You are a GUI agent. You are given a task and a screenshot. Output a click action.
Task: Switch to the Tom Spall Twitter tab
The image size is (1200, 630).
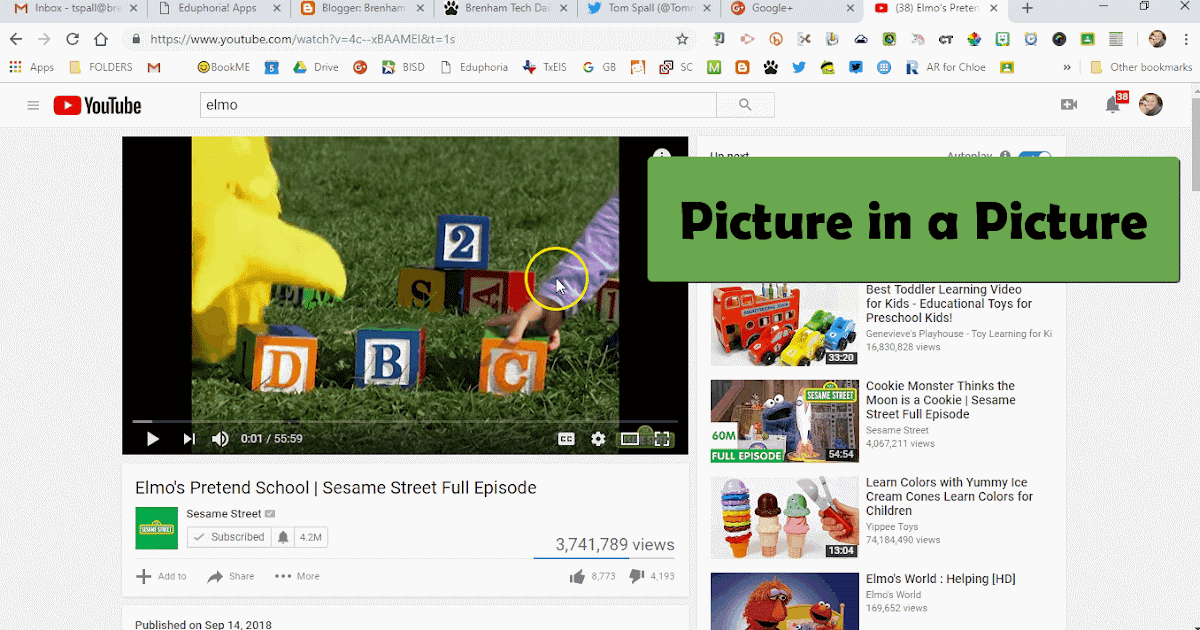tap(650, 9)
